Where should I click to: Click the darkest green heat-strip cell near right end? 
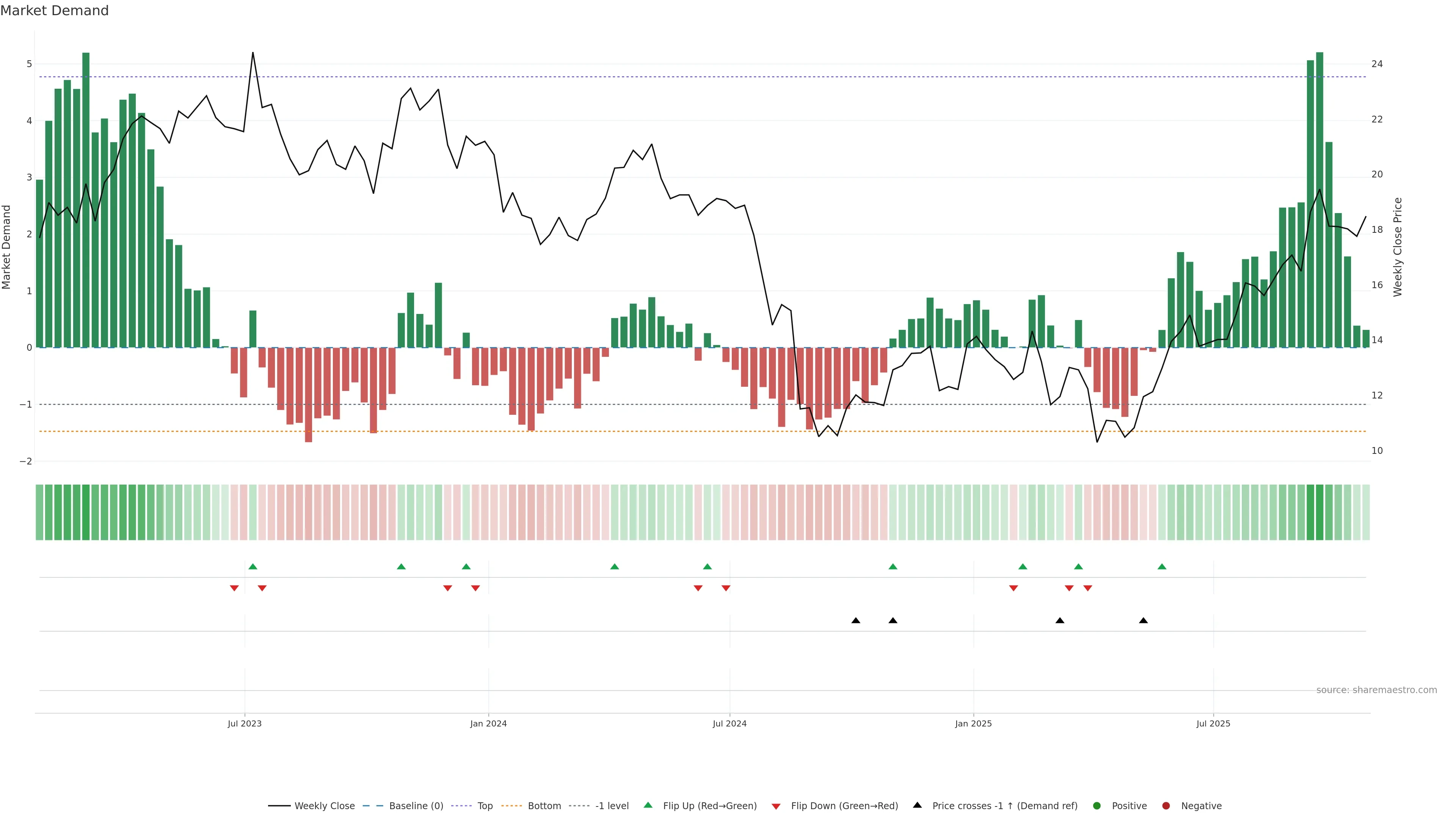pyautogui.click(x=1319, y=512)
